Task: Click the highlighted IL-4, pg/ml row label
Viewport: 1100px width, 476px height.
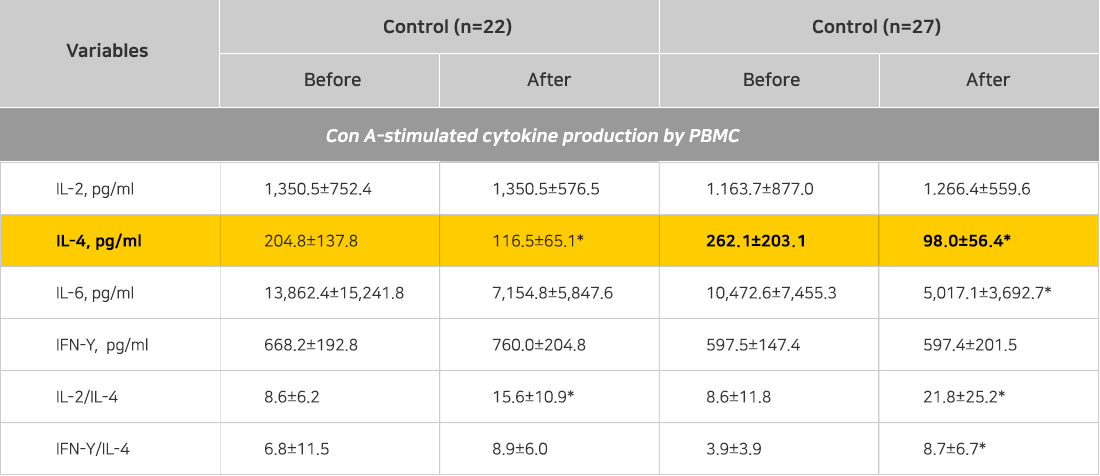Action: pos(99,241)
